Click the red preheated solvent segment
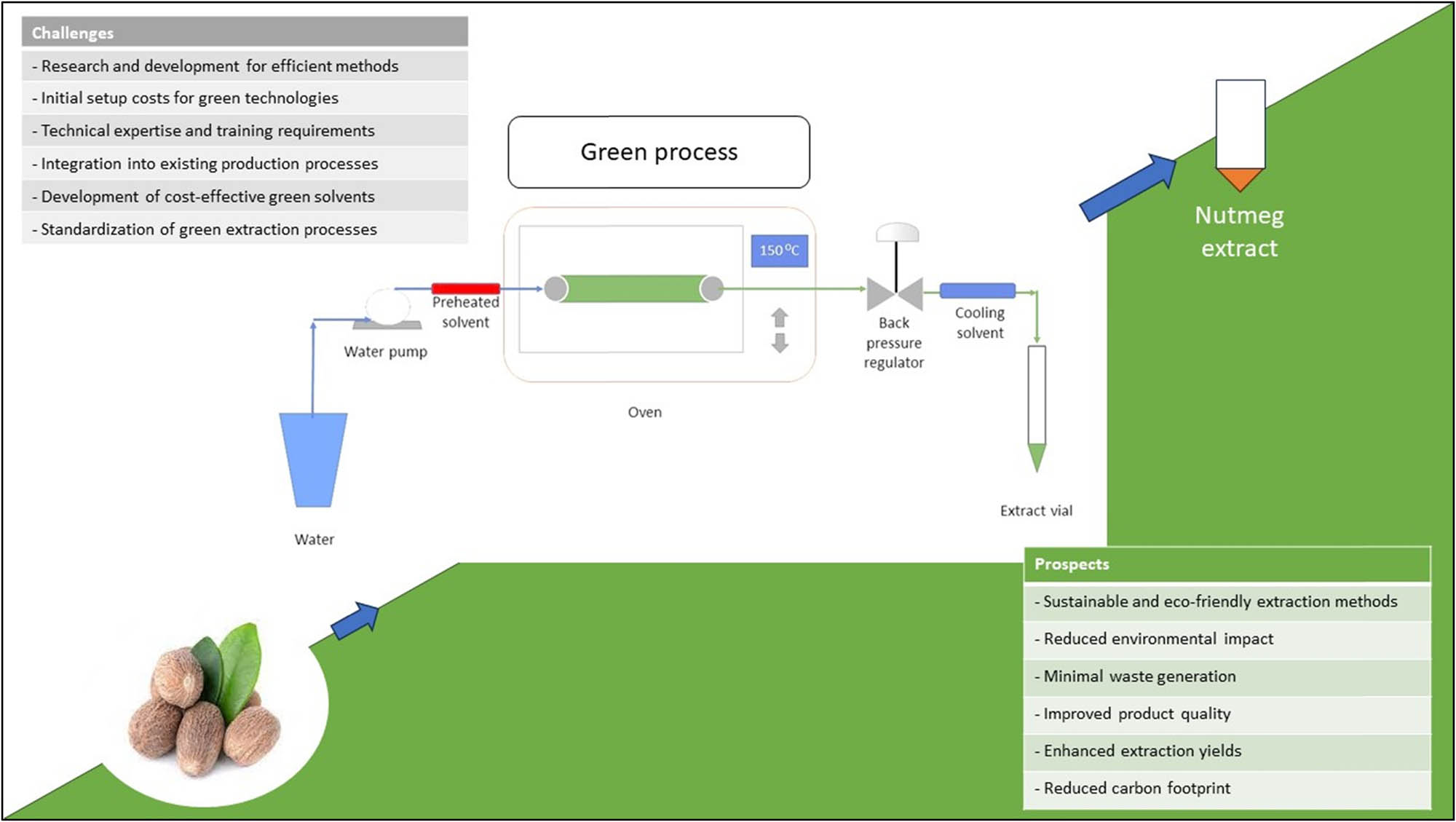 point(466,287)
